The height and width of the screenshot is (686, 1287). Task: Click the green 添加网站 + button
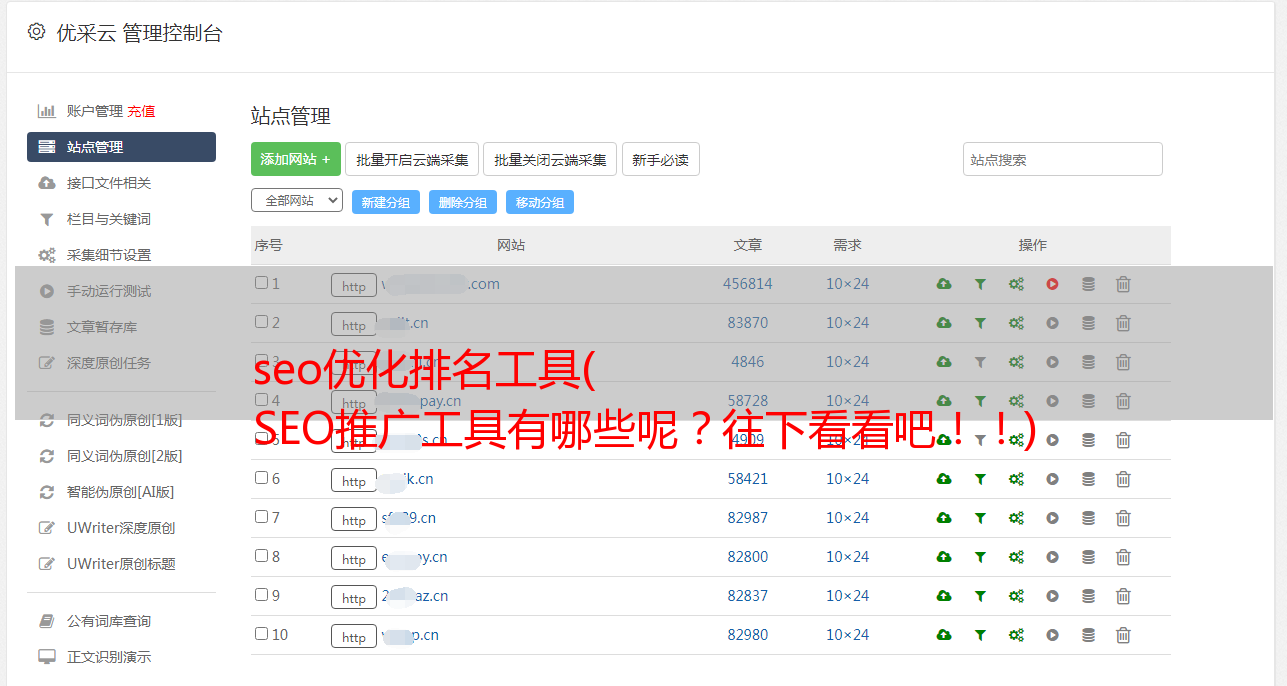click(x=296, y=159)
